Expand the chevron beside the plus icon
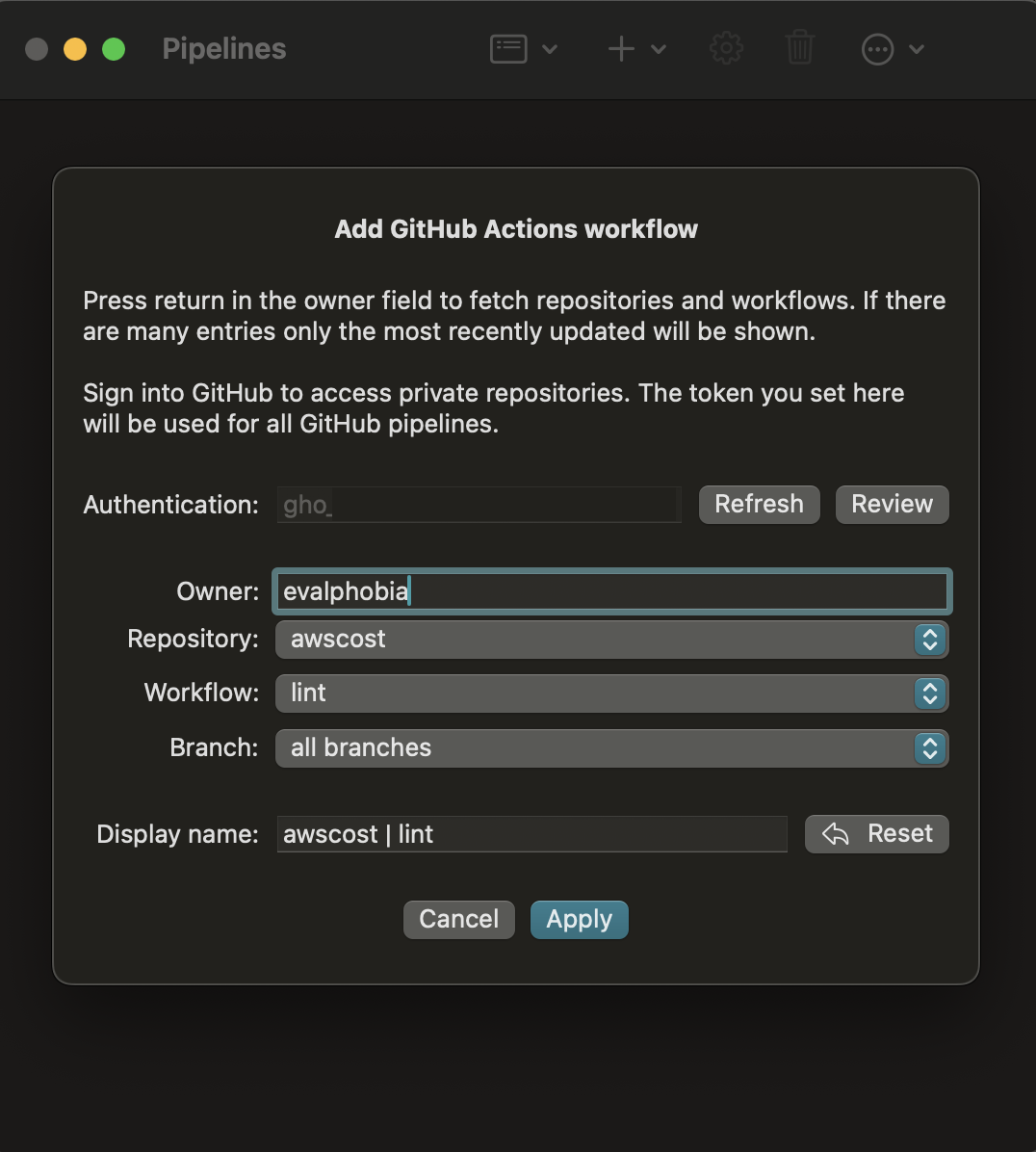This screenshot has height=1152, width=1036. pos(659,49)
